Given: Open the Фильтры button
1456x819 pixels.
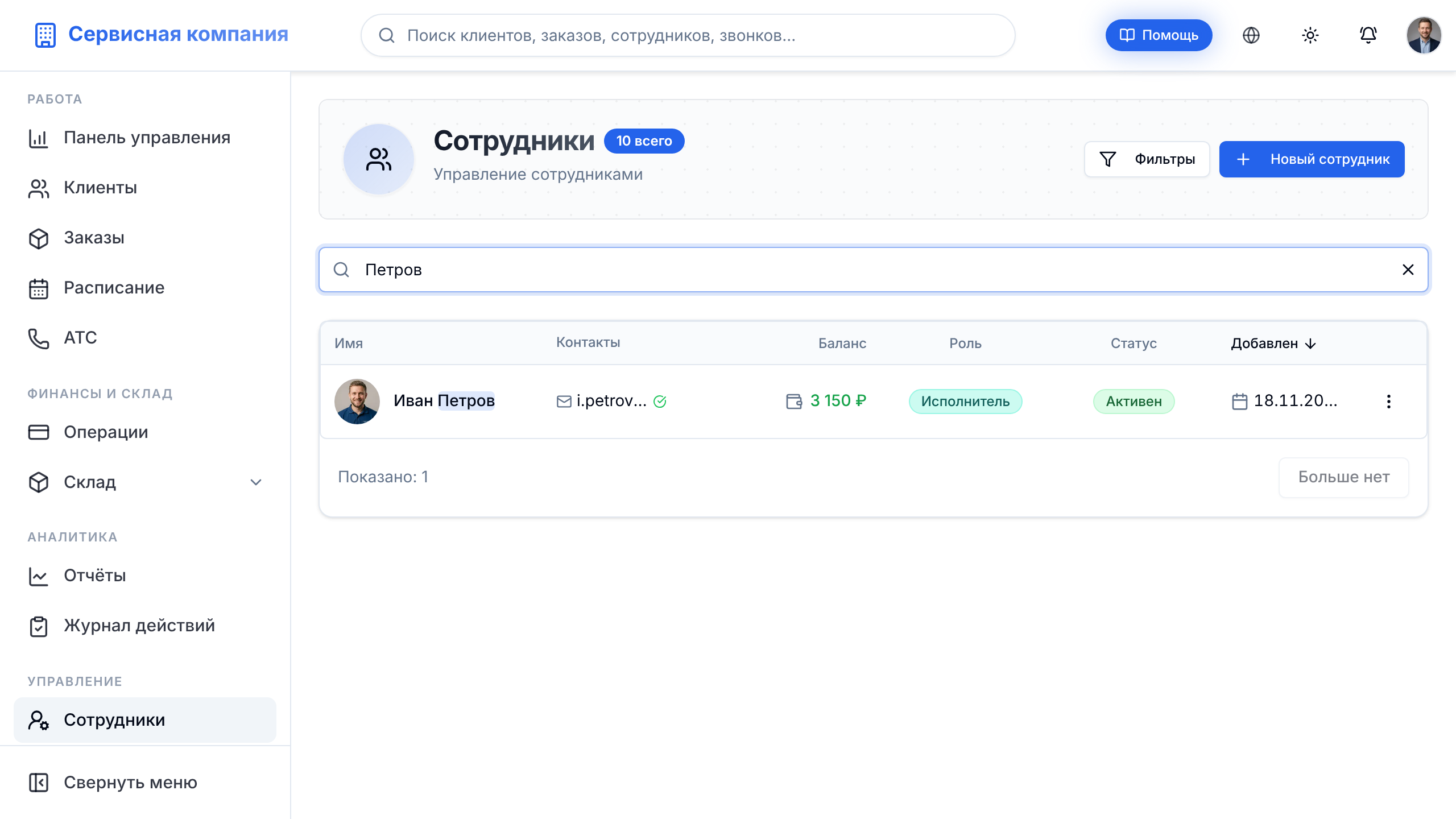Looking at the screenshot, I should pos(1147,159).
